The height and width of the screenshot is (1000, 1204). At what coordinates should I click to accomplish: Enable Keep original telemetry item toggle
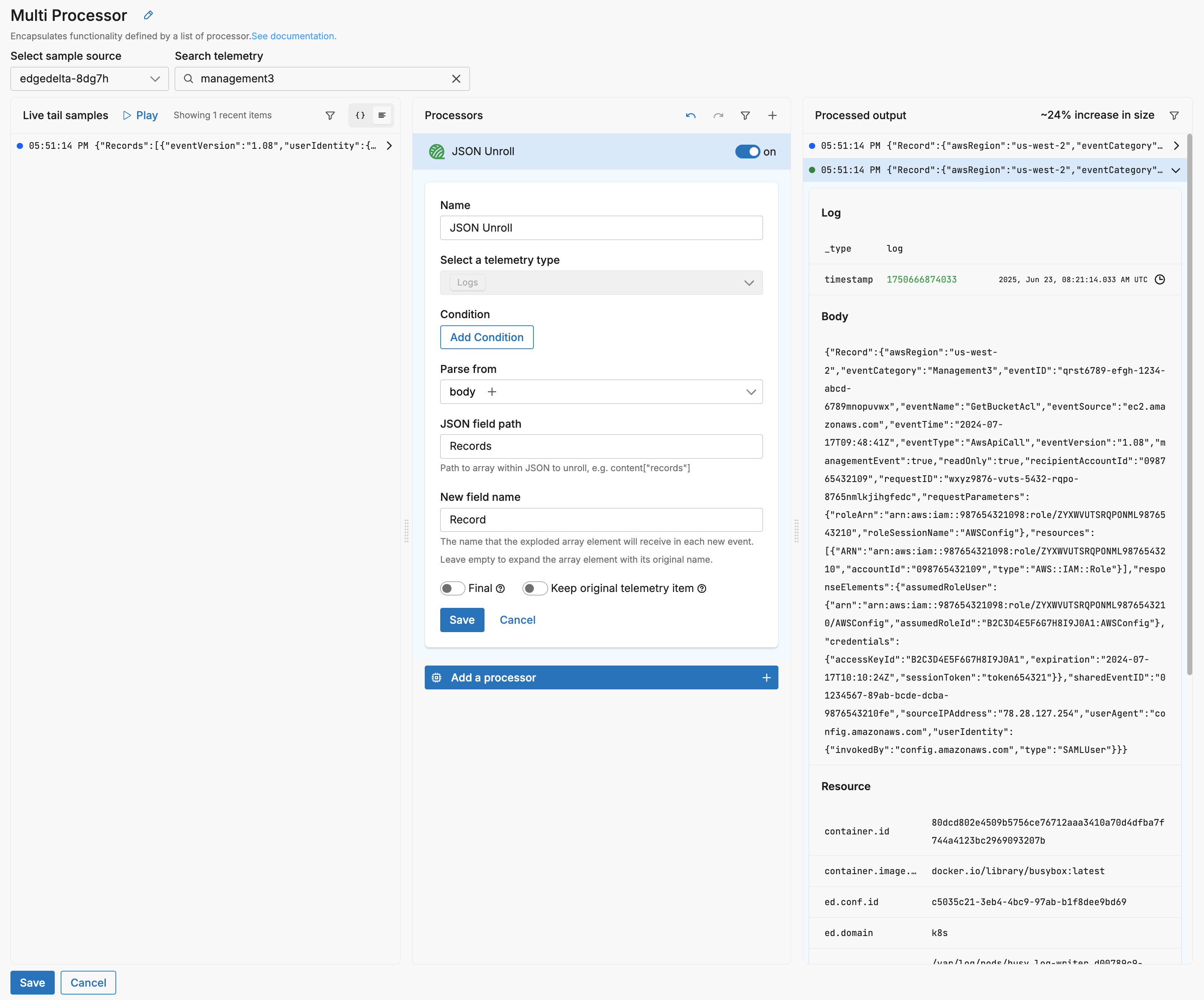click(535, 589)
